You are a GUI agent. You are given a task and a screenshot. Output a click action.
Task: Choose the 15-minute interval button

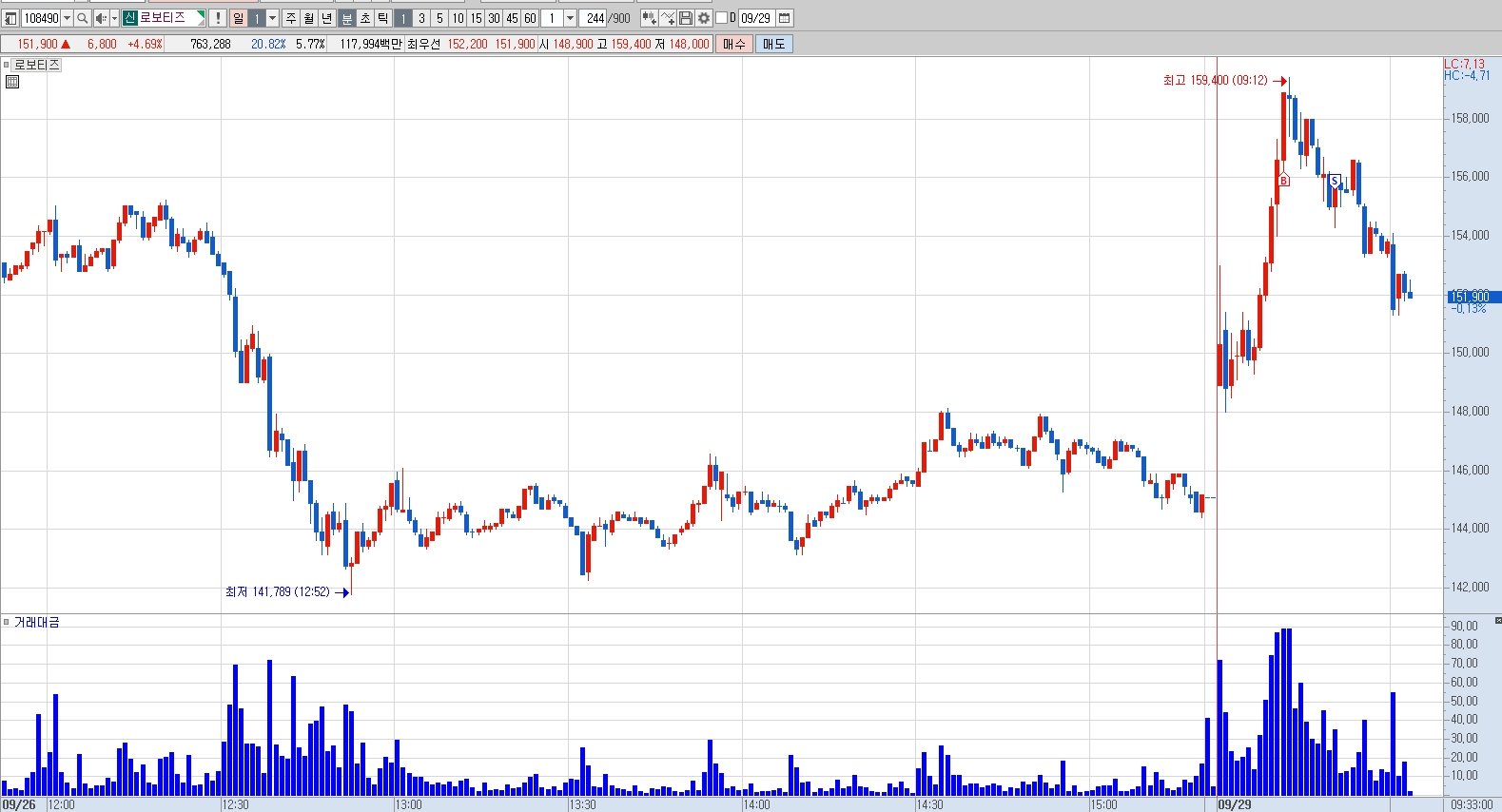476,18
